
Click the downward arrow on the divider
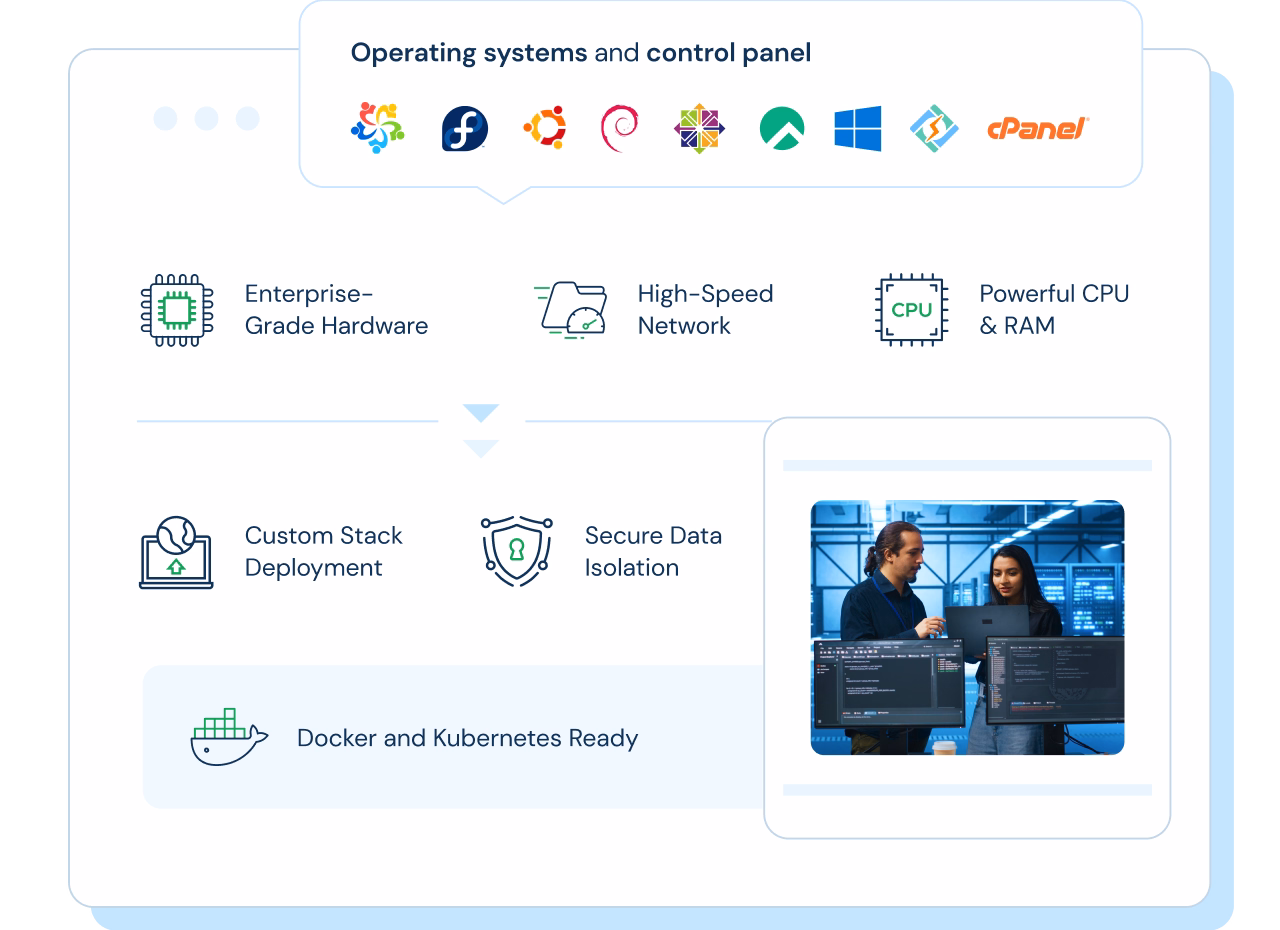(x=481, y=430)
